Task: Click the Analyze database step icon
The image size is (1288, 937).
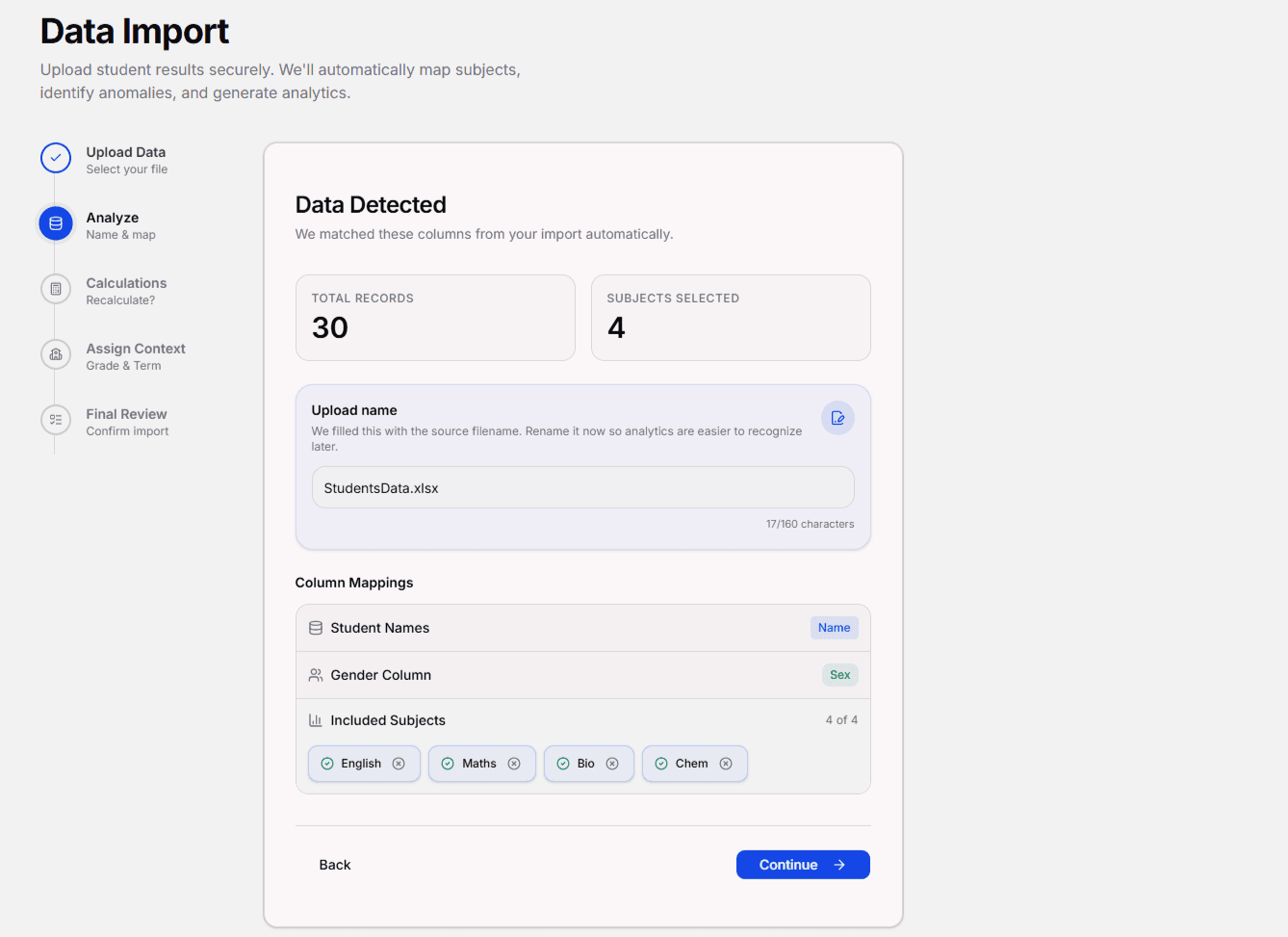Action: pyautogui.click(x=56, y=223)
